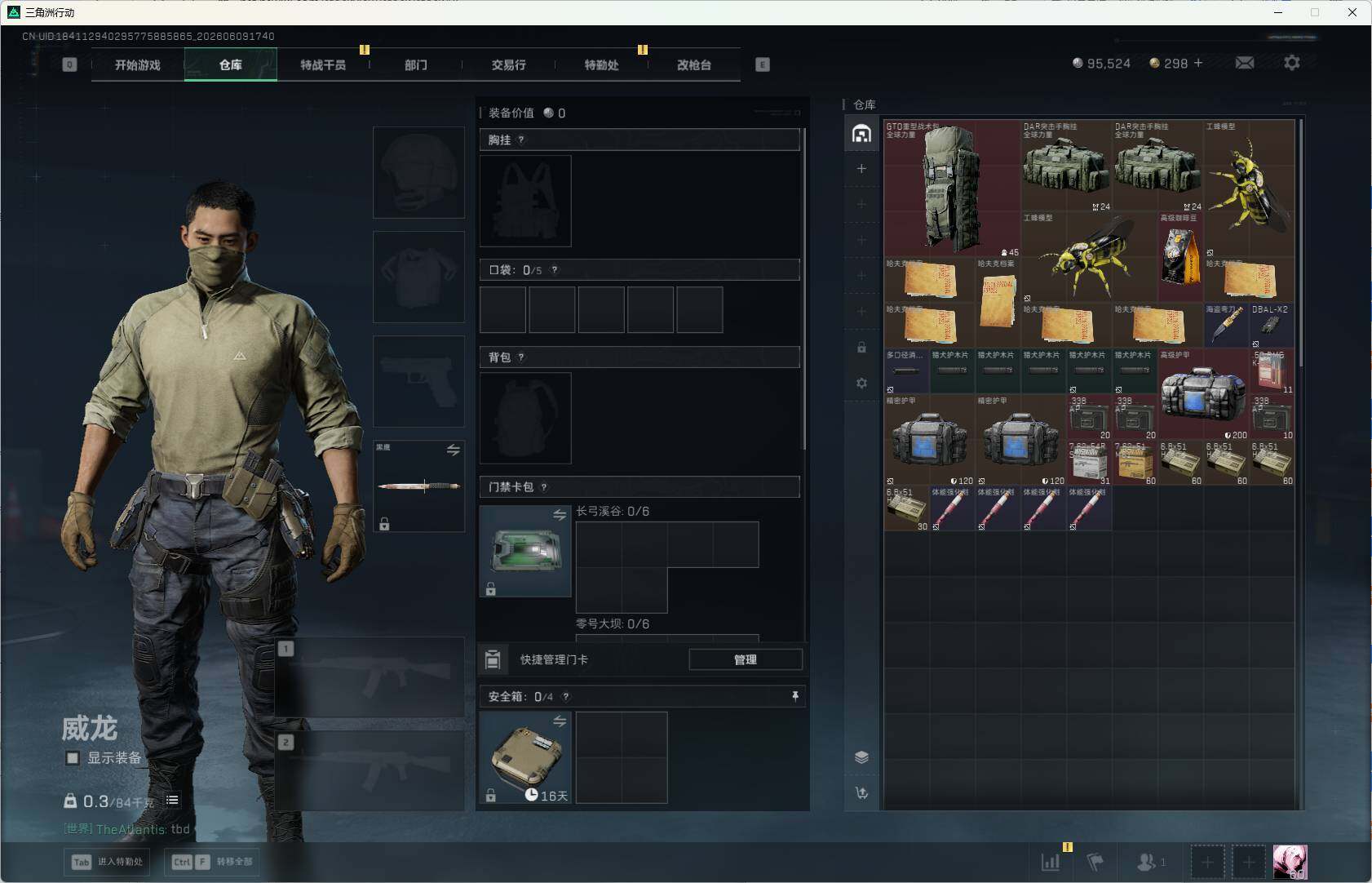Open the statistics bar chart icon
Screen dimensions: 1372x883
tap(1051, 861)
